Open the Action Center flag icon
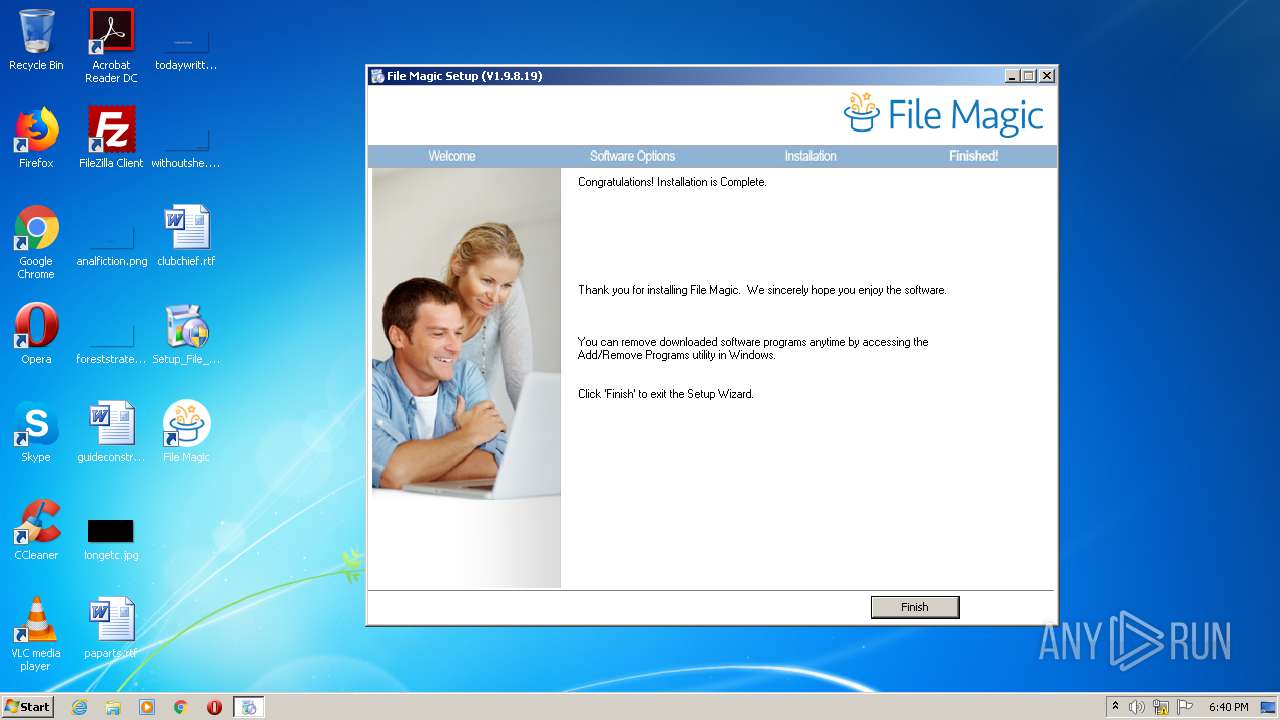Image resolution: width=1280 pixels, height=720 pixels. click(1185, 707)
